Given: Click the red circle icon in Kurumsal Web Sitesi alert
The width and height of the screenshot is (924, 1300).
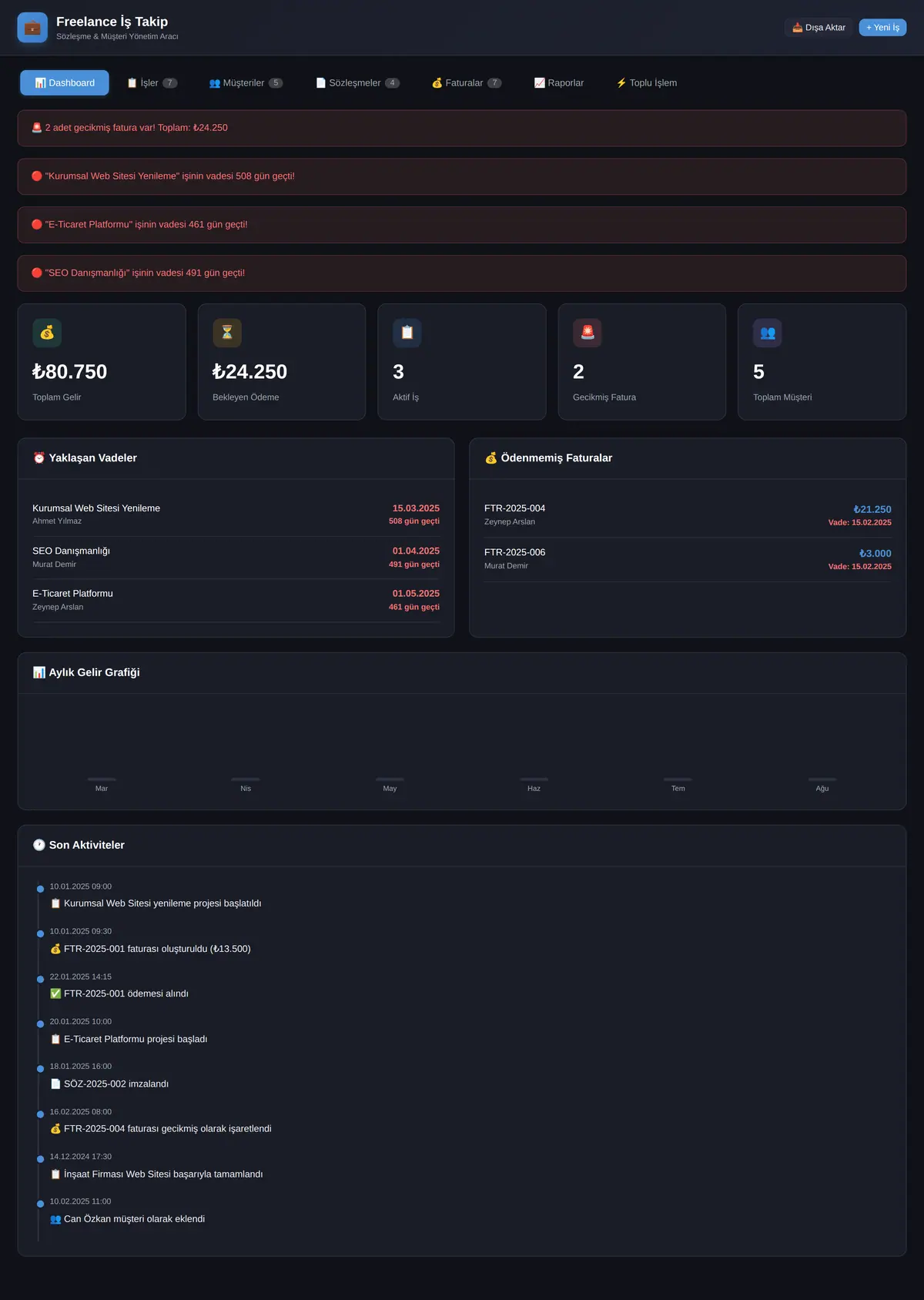Looking at the screenshot, I should [37, 176].
